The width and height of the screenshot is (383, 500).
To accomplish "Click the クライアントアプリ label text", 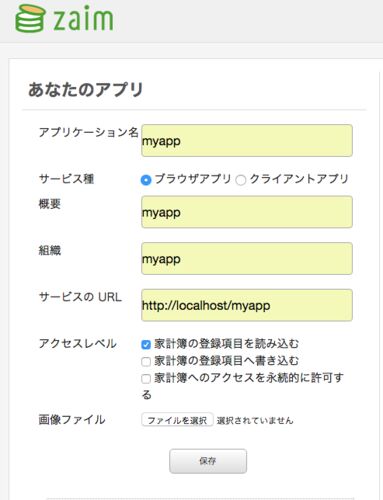I will tap(299, 179).
